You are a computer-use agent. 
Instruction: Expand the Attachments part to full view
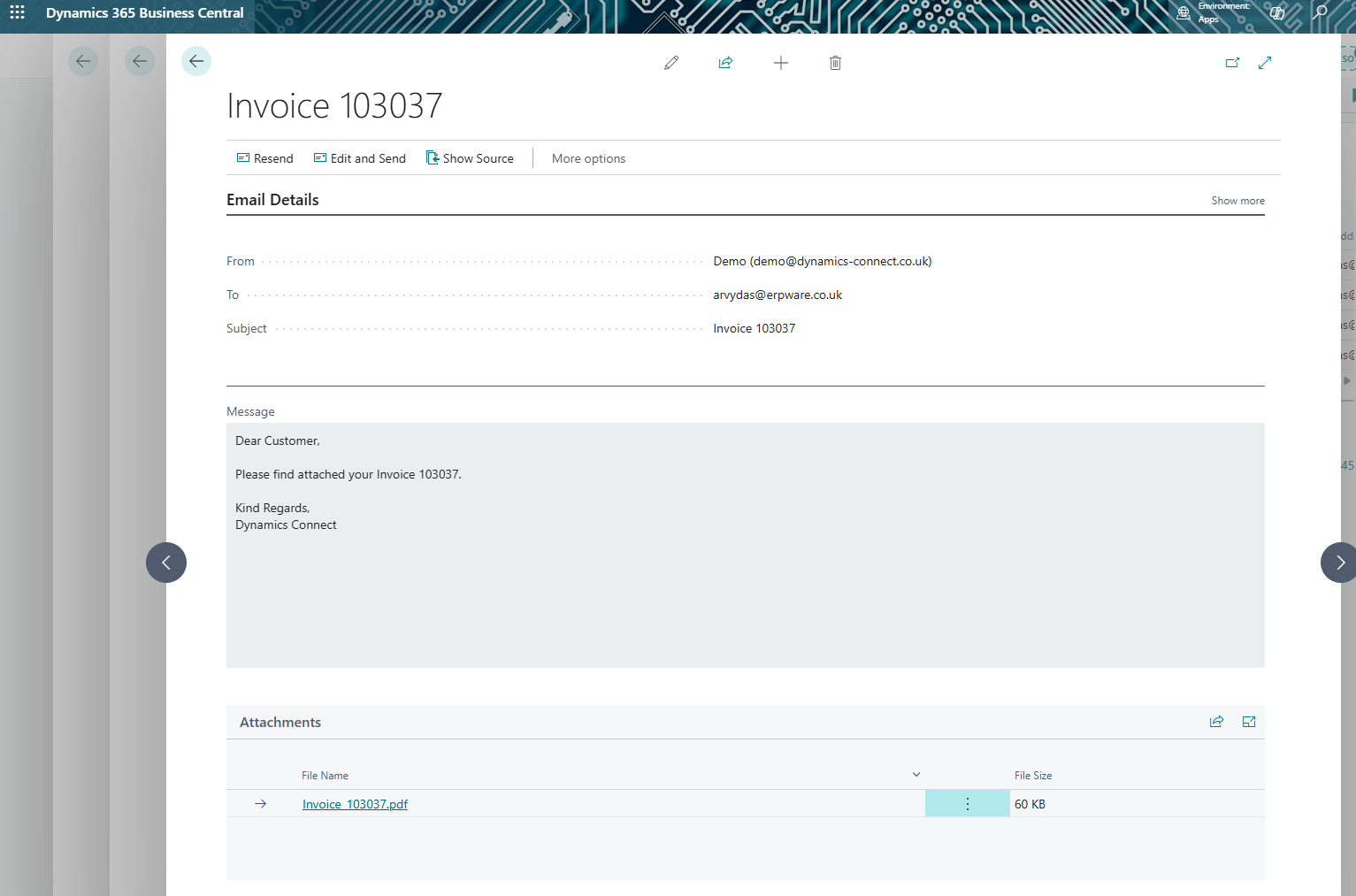click(1249, 722)
